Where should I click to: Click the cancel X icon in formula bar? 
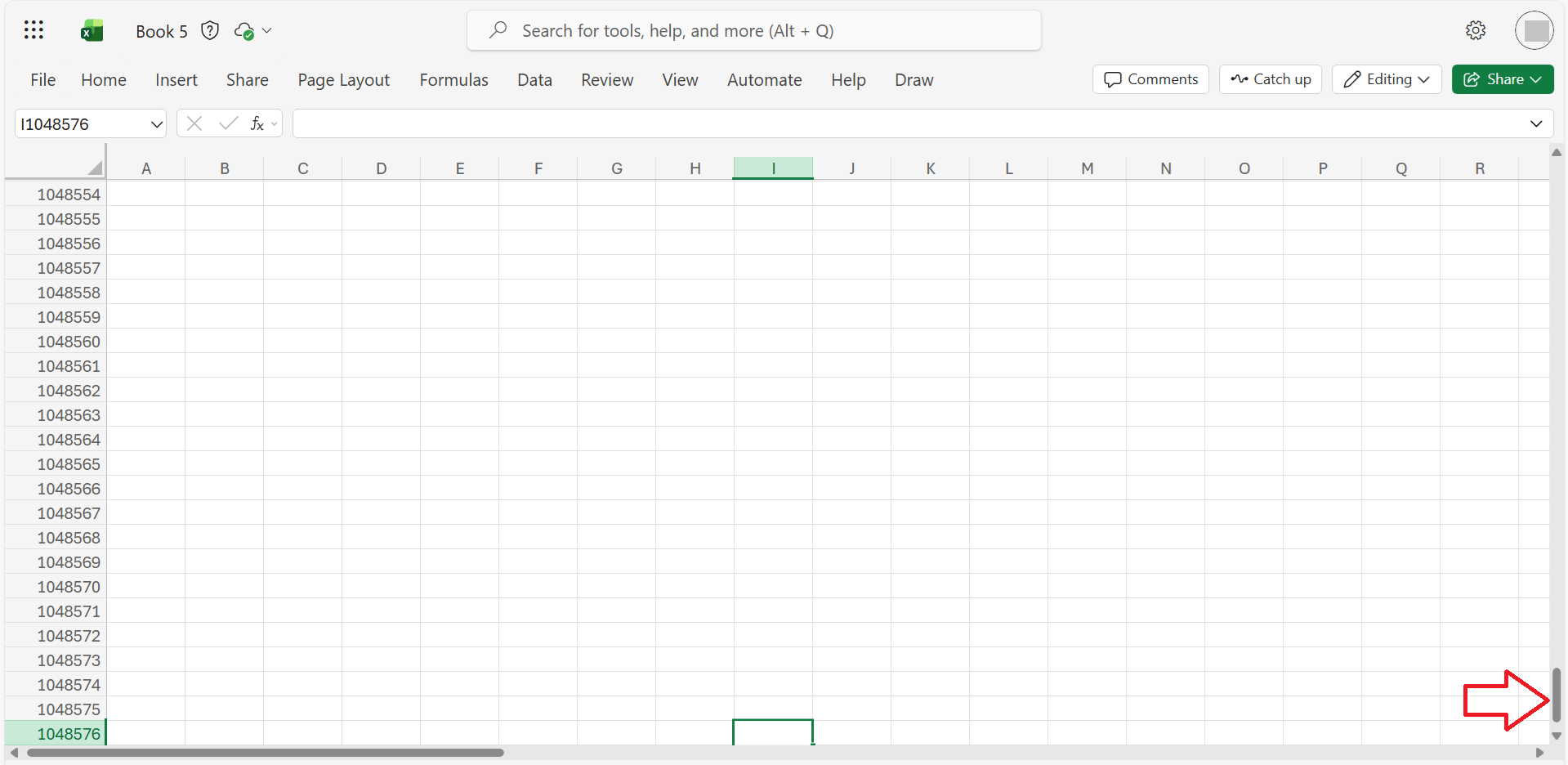[x=194, y=123]
